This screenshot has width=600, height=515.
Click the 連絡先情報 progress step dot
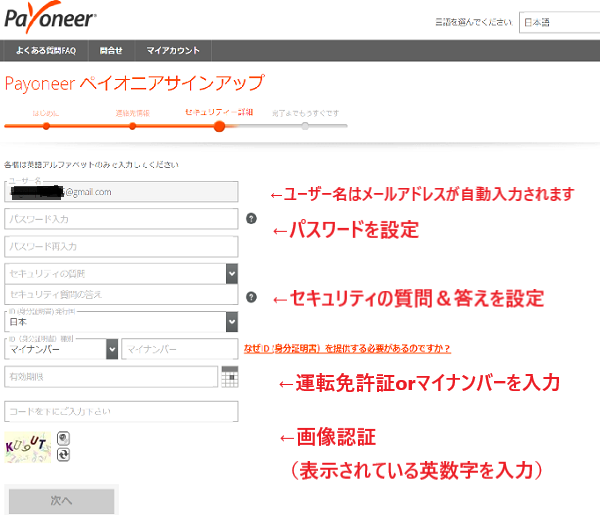132,126
